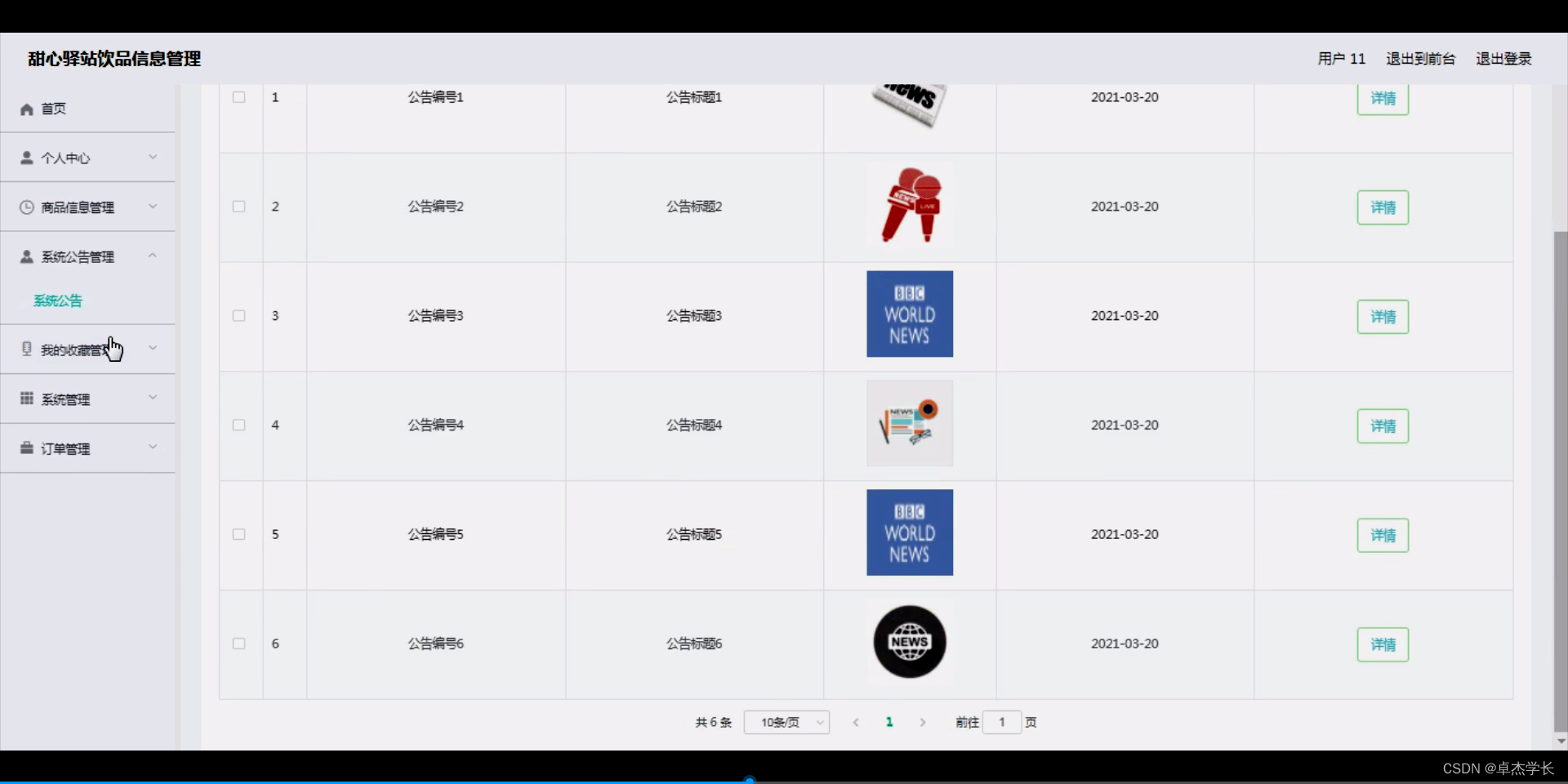Tick the checkbox for 公告编号6

tap(238, 644)
